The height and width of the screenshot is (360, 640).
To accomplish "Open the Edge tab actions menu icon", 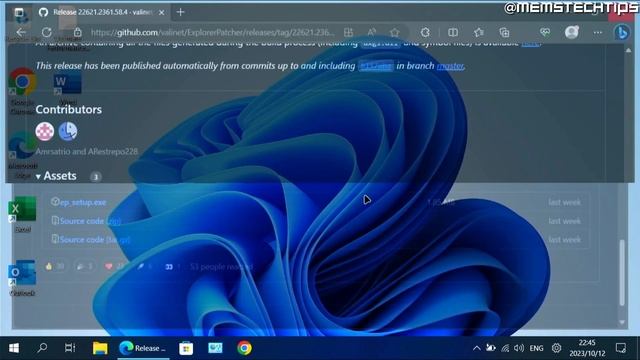I will tap(19, 12).
